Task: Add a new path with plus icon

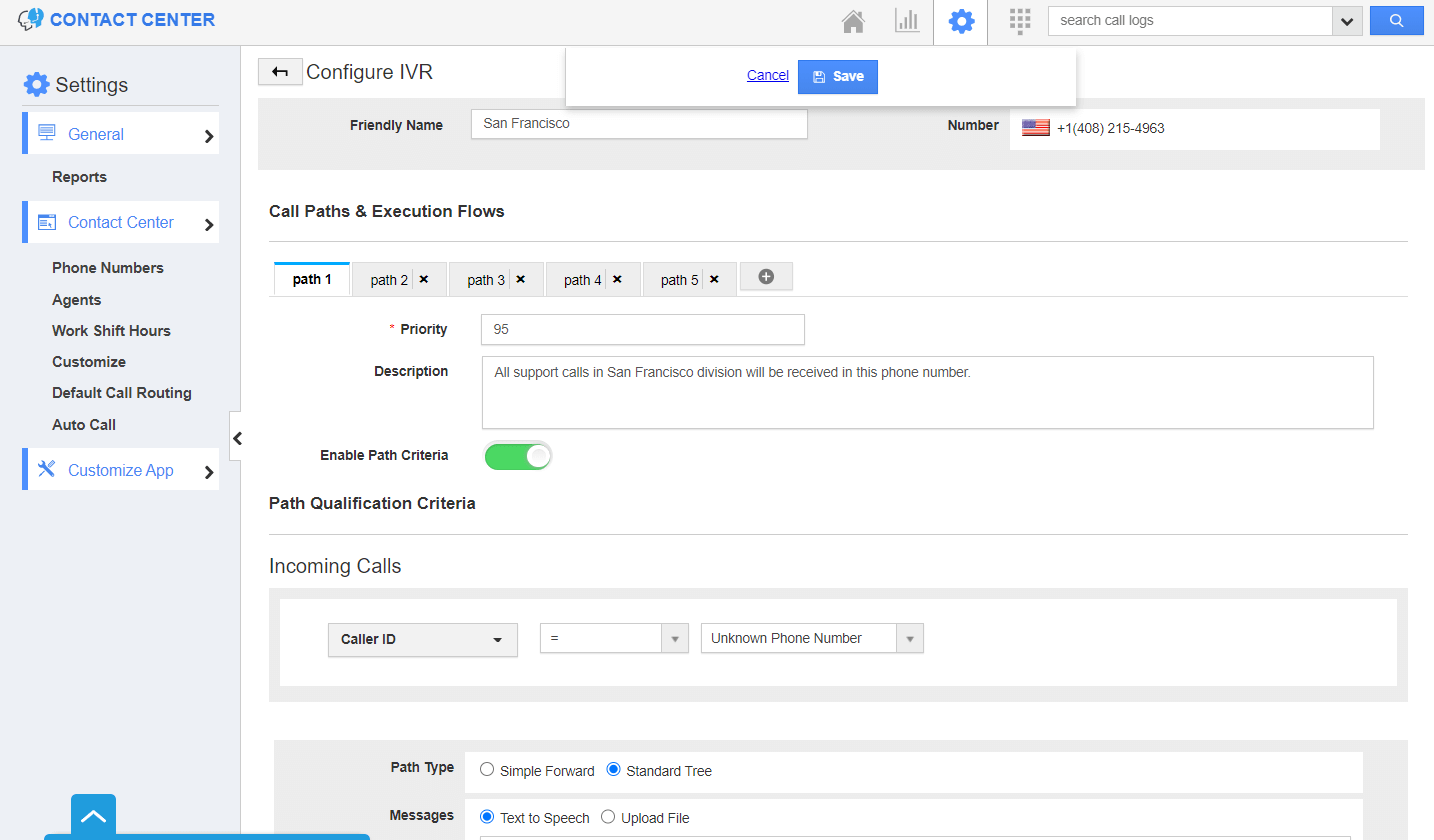Action: click(x=766, y=277)
